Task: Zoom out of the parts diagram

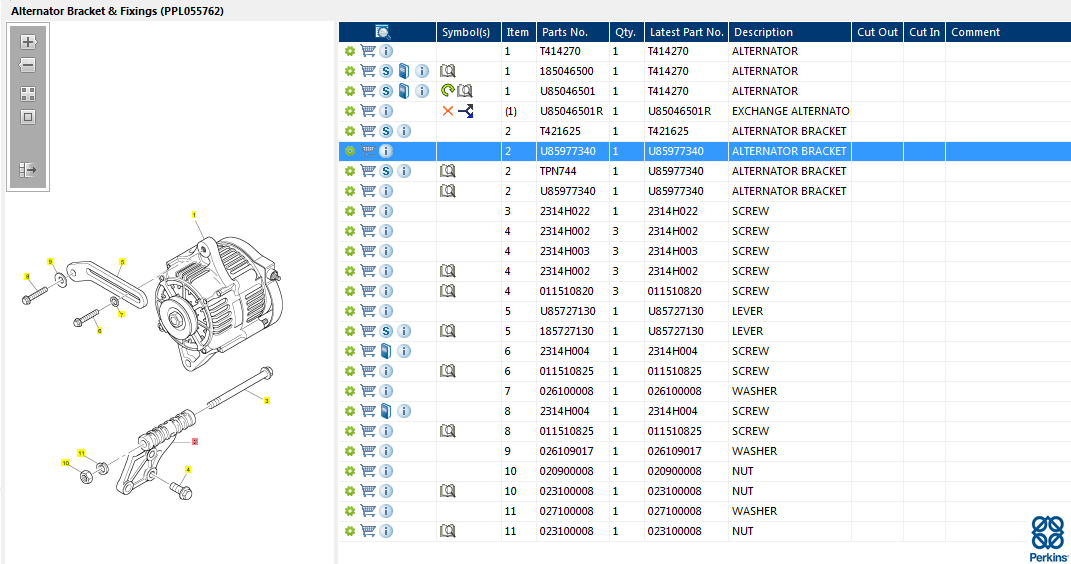Action: 28,66
